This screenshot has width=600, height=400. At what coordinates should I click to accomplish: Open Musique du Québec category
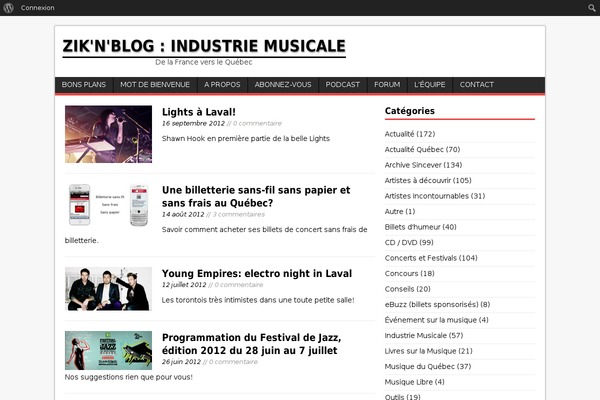(428, 367)
